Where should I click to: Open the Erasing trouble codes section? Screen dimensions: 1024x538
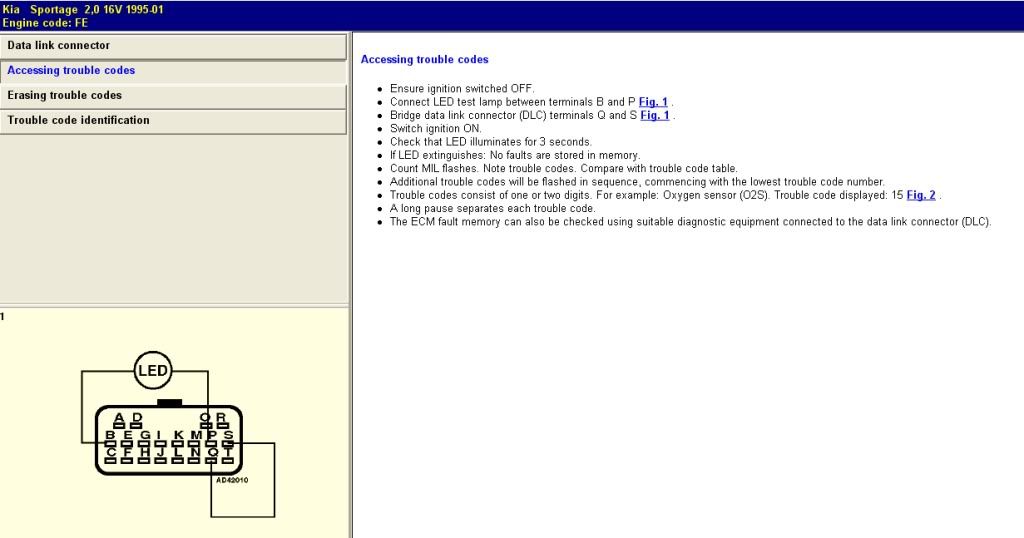click(173, 96)
